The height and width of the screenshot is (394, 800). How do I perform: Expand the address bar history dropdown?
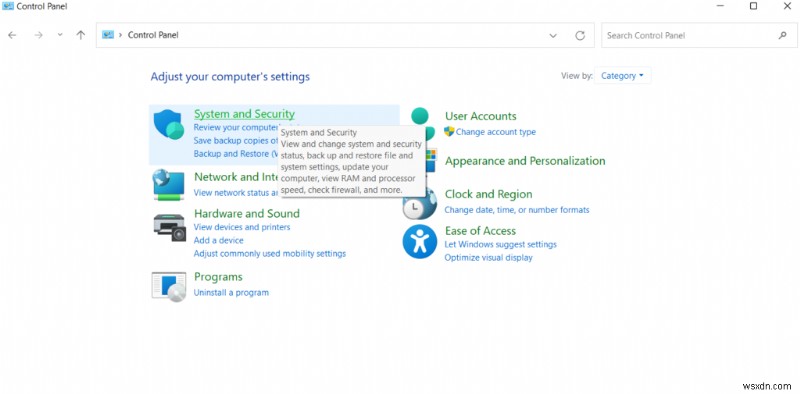coord(553,35)
